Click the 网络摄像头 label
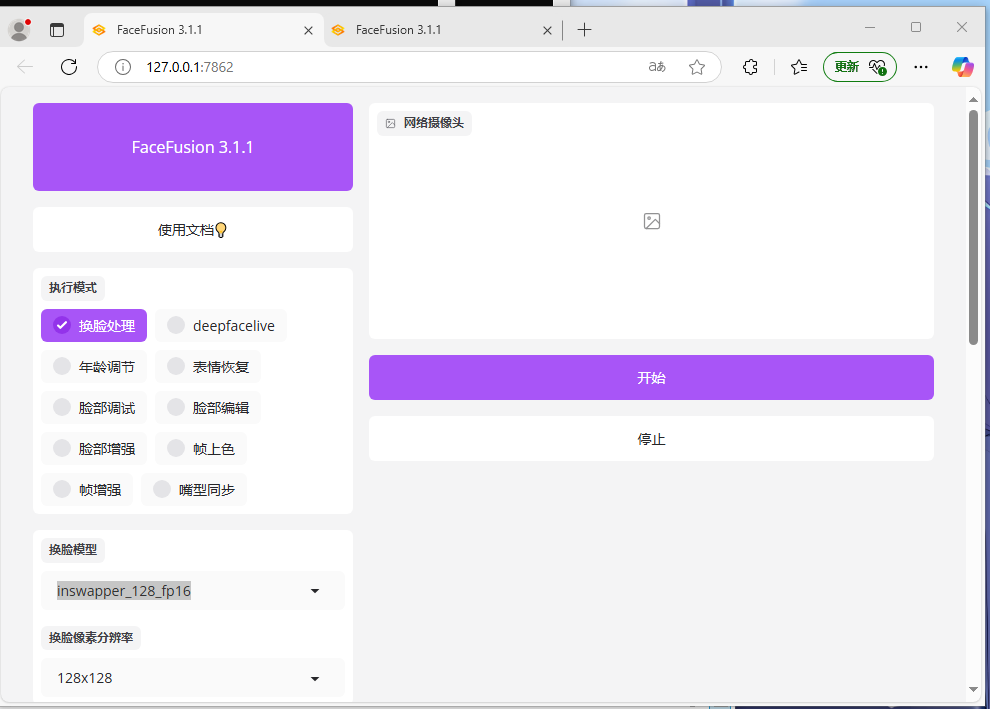 pyautogui.click(x=424, y=123)
